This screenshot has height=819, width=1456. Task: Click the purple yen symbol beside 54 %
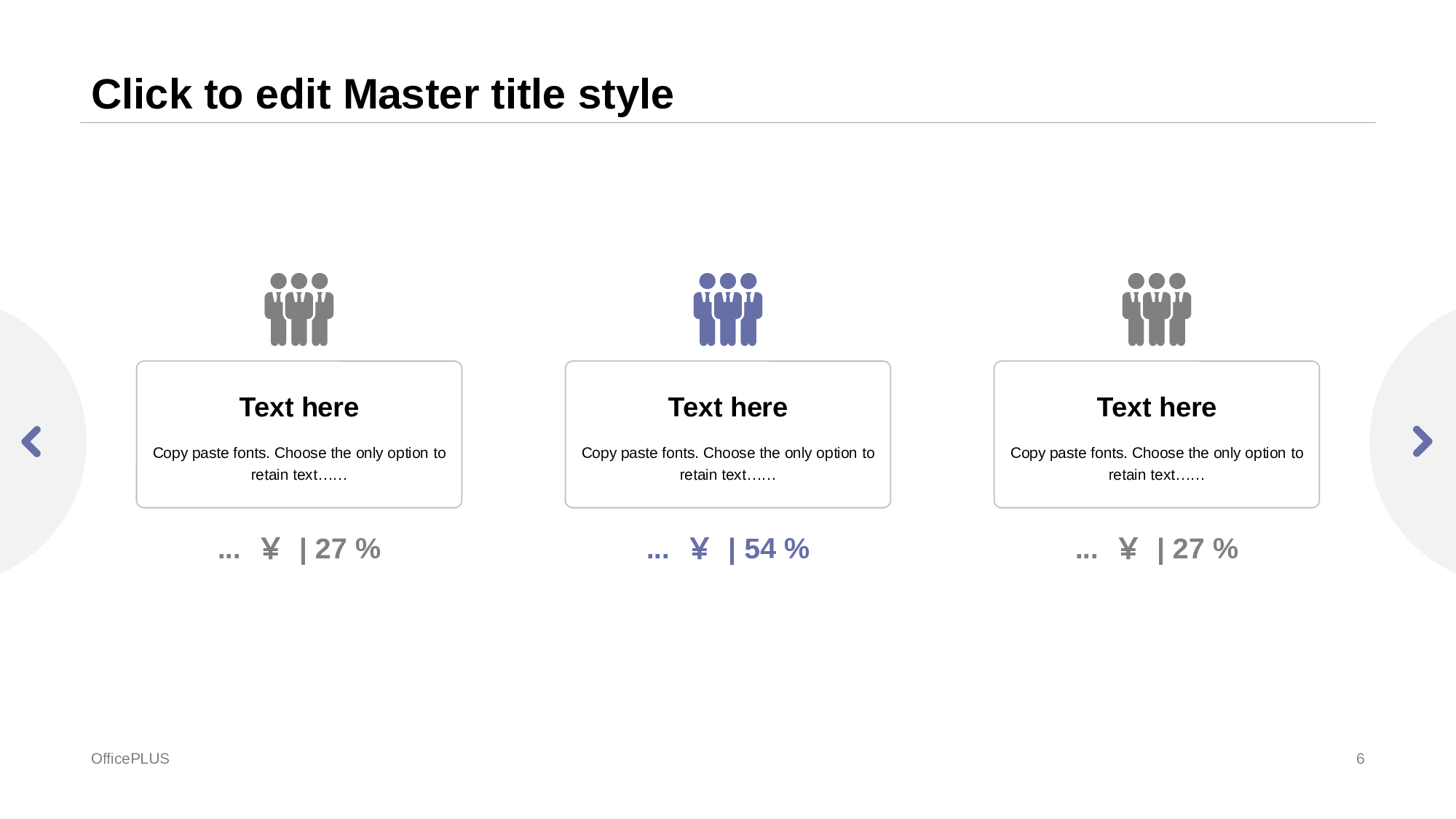coord(699,549)
